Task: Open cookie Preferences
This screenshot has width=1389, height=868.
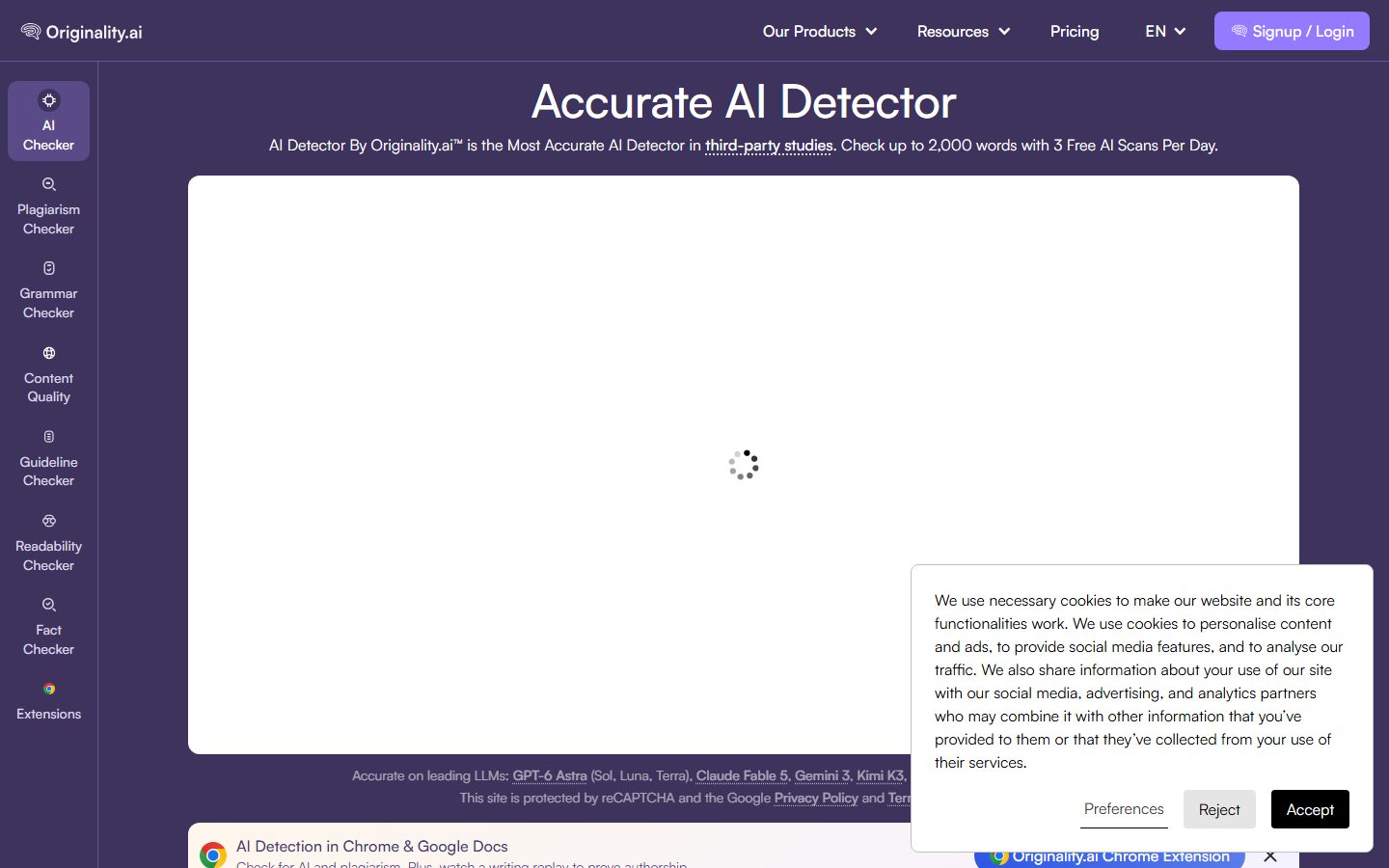Action: 1124,809
